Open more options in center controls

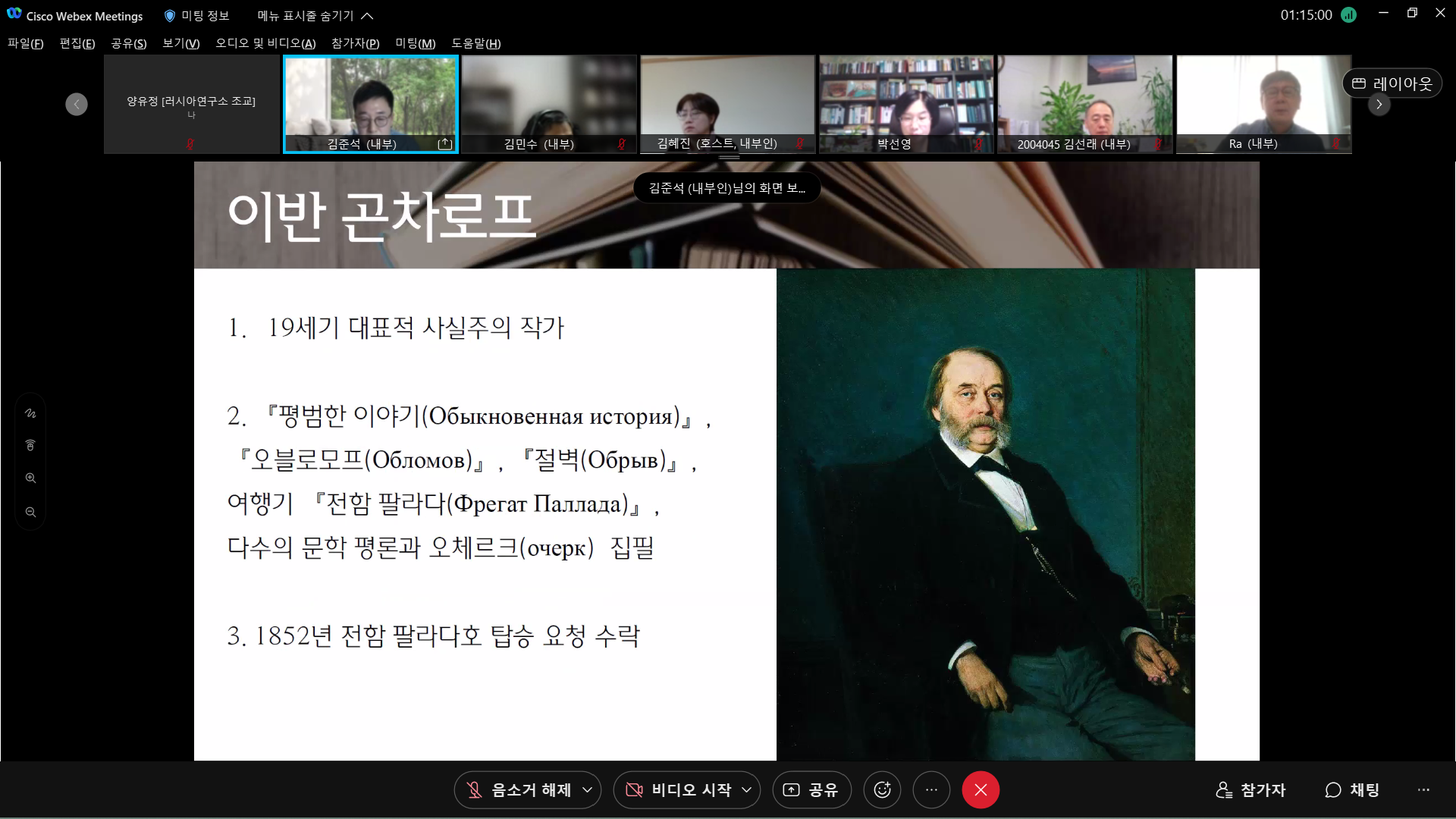point(932,790)
